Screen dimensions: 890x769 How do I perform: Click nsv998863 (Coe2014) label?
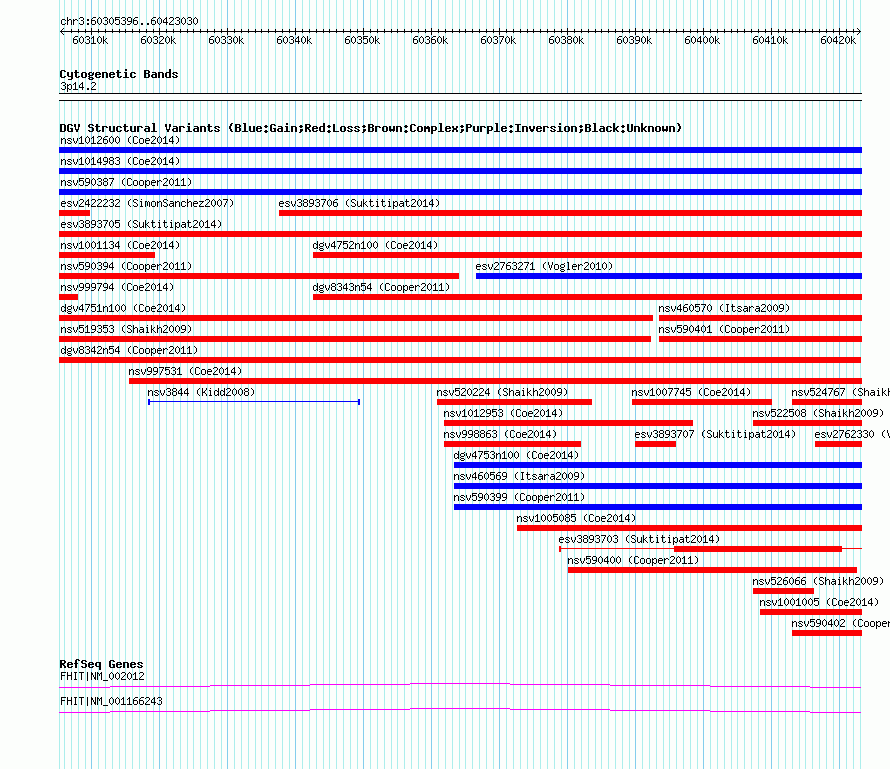pyautogui.click(x=500, y=434)
